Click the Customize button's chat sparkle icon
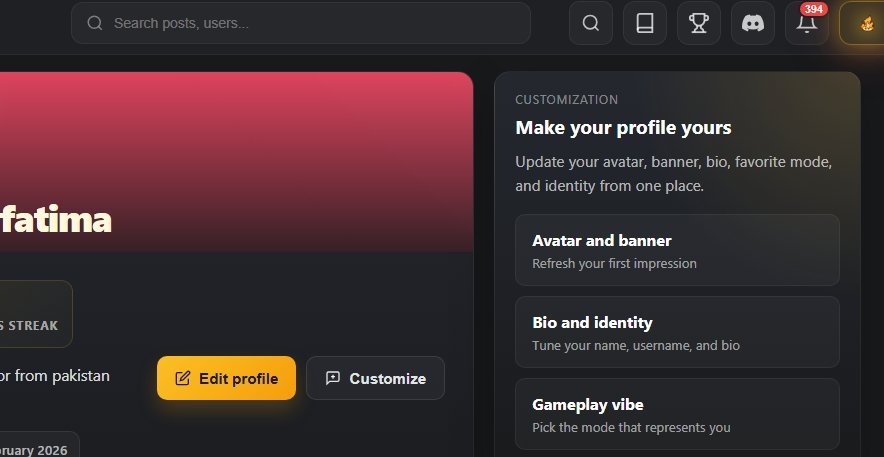 (x=333, y=378)
